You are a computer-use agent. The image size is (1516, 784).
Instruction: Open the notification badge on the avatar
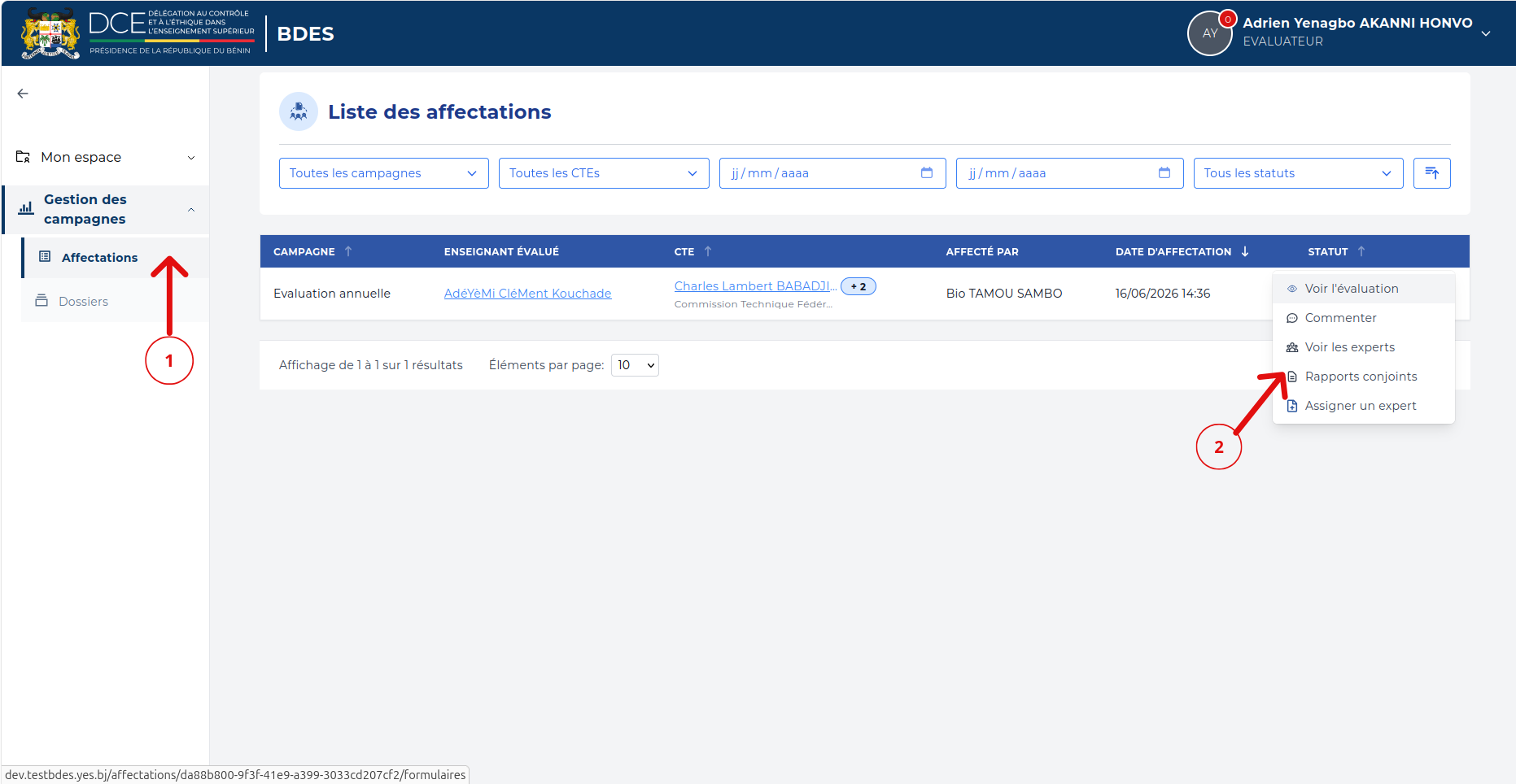(1228, 20)
